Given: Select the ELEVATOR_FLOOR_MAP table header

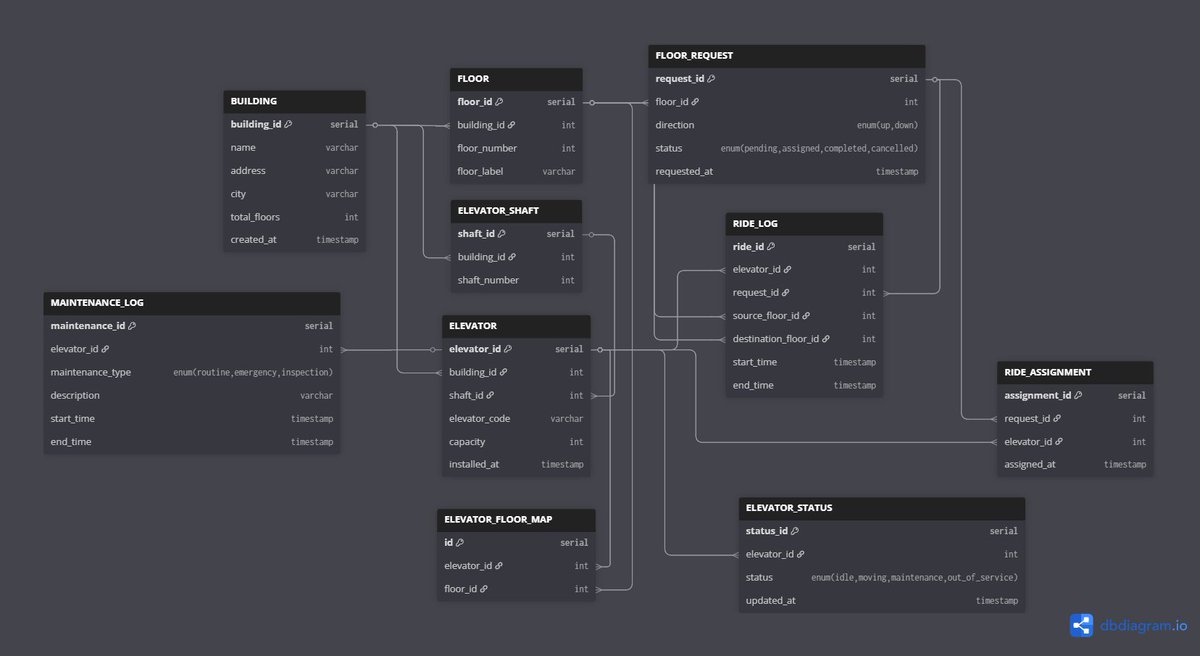Looking at the screenshot, I should coord(516,520).
